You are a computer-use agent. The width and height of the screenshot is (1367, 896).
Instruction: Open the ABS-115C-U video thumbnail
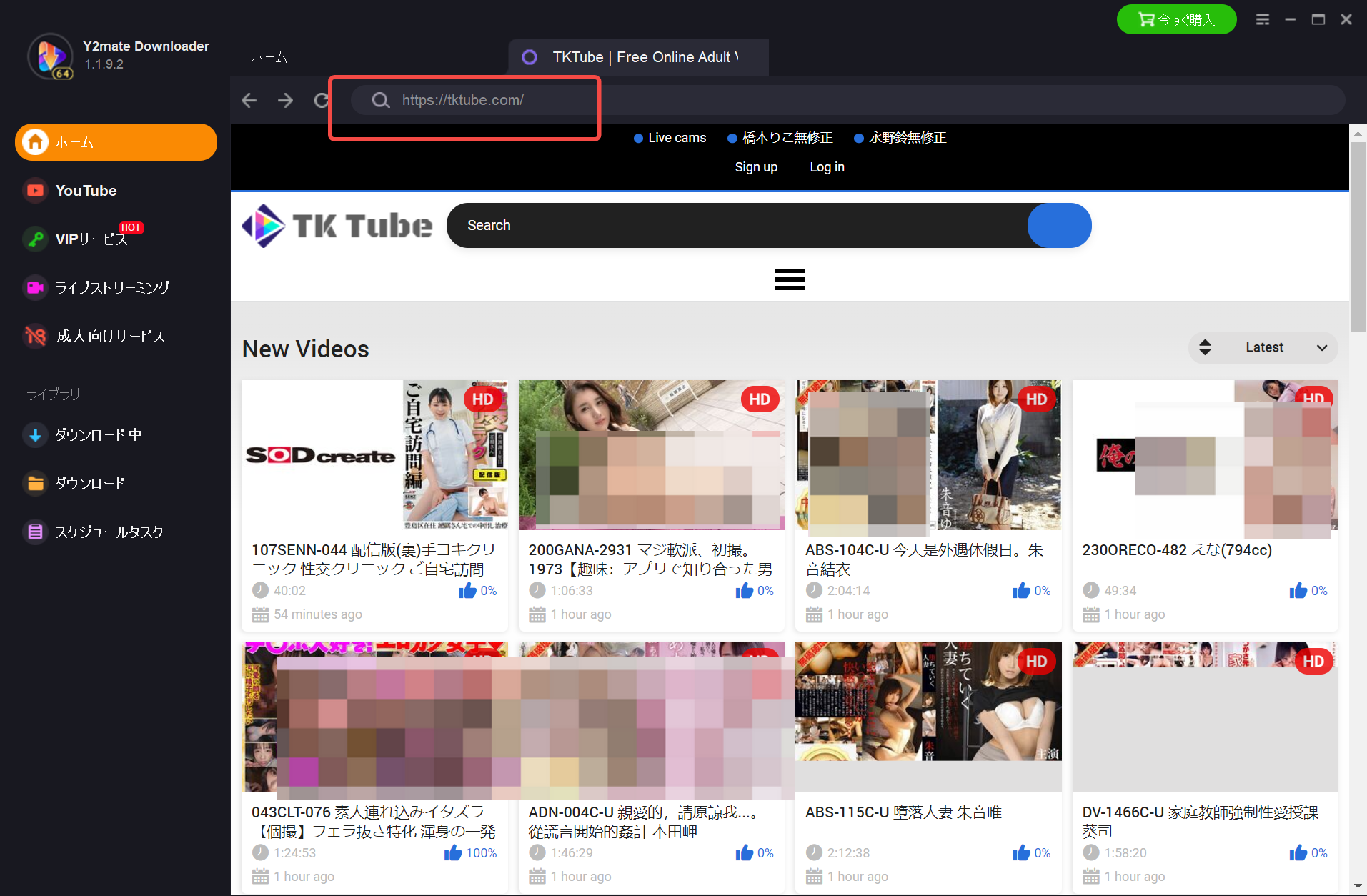pos(928,717)
